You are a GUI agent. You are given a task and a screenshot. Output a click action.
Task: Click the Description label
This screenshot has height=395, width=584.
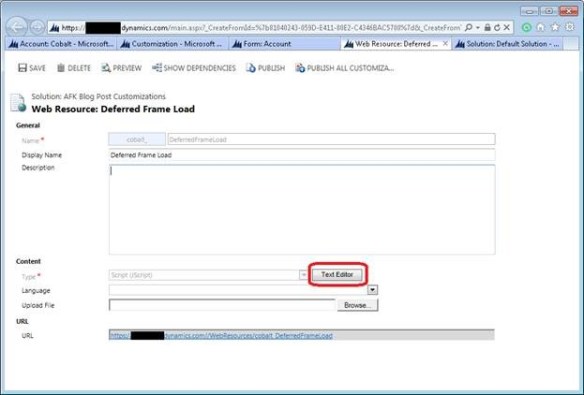click(x=38, y=168)
